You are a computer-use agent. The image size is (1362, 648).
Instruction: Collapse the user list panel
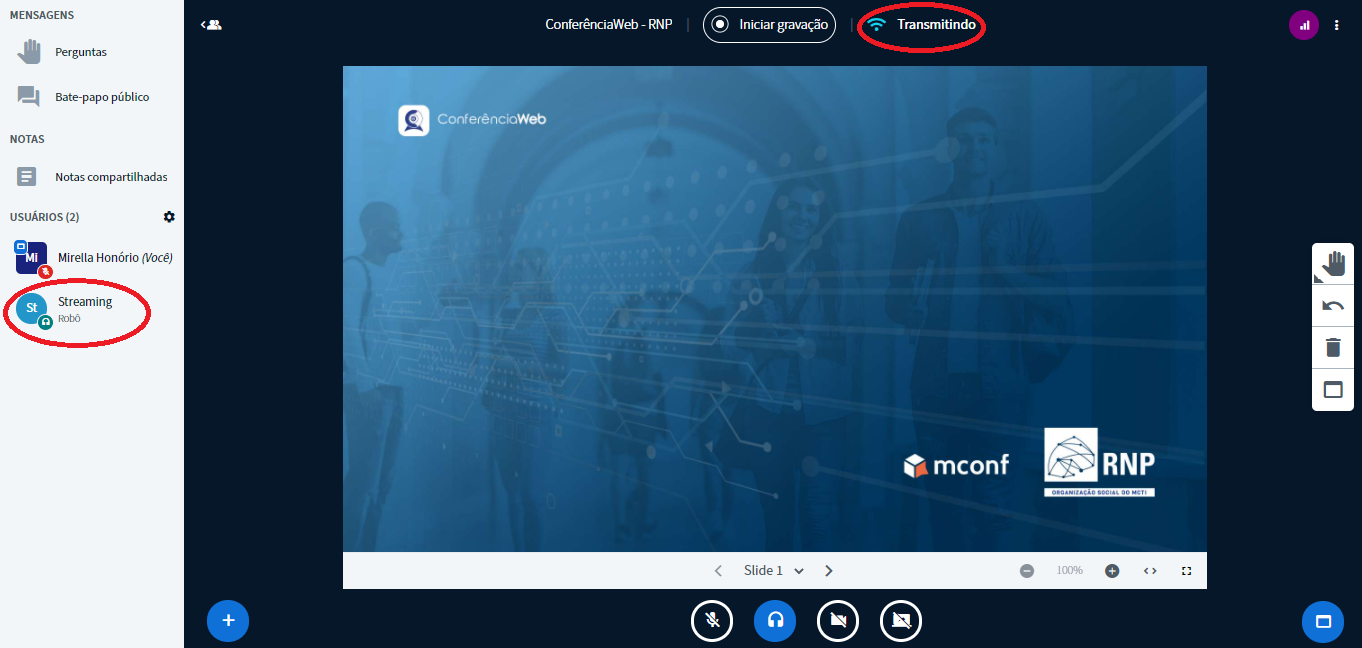pos(211,25)
